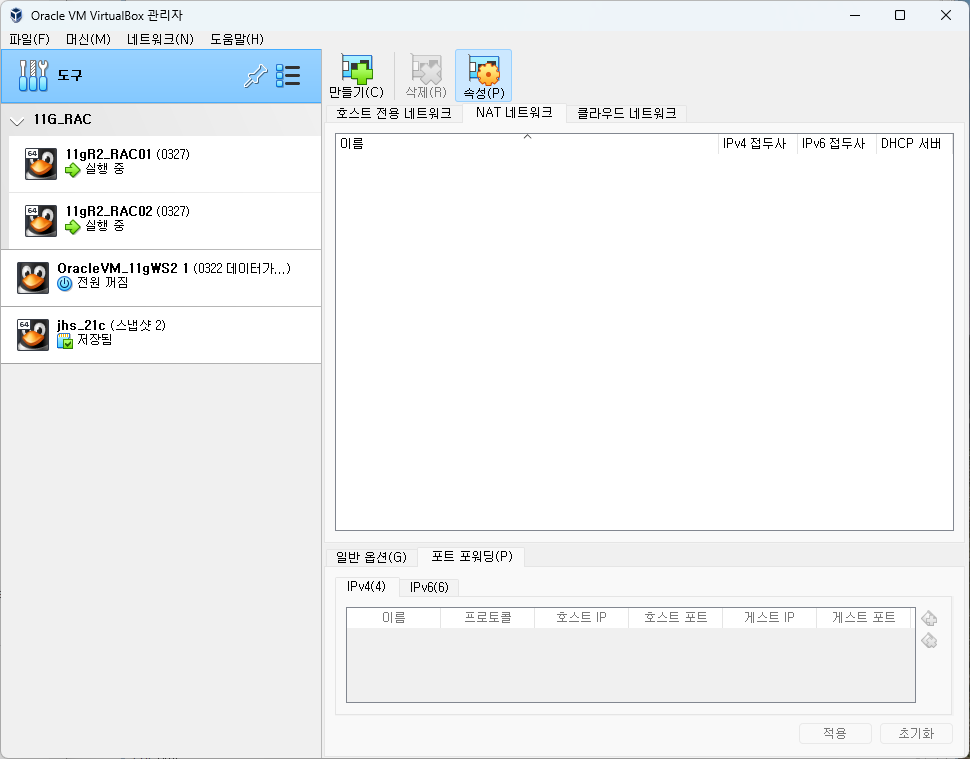Open the 네트워크(N) menu
Image resolution: width=970 pixels, height=759 pixels.
[x=160, y=40]
